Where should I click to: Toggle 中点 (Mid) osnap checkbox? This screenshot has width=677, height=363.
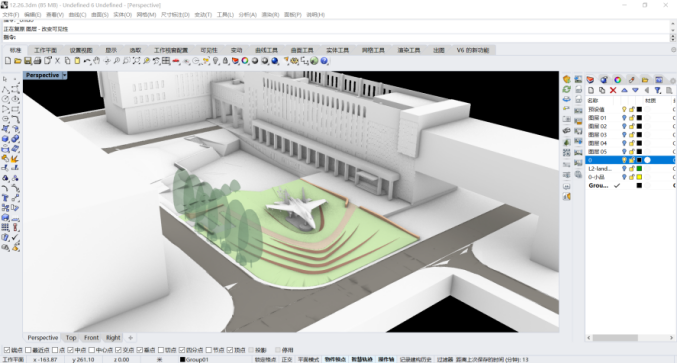70,350
